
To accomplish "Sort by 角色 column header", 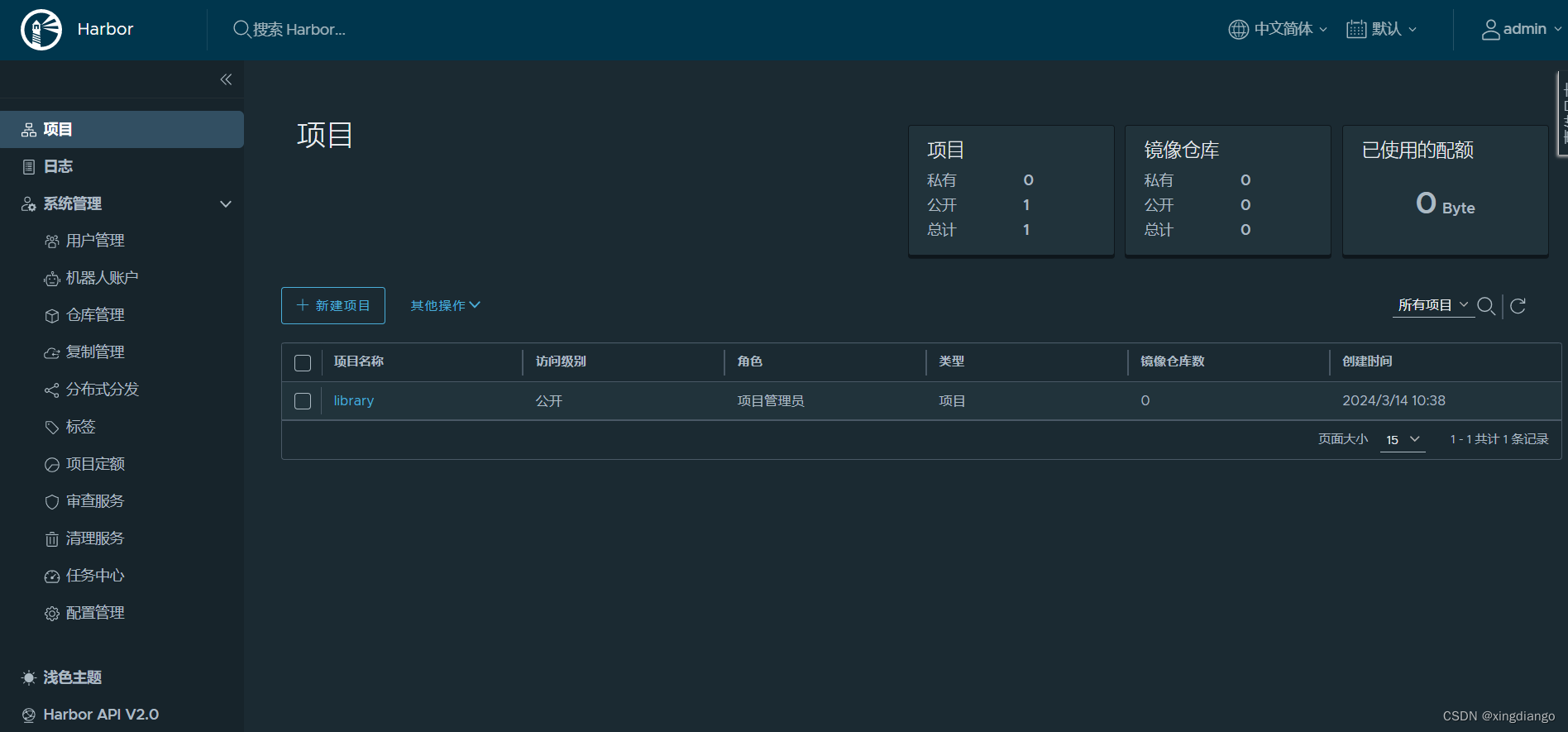I will tap(749, 362).
